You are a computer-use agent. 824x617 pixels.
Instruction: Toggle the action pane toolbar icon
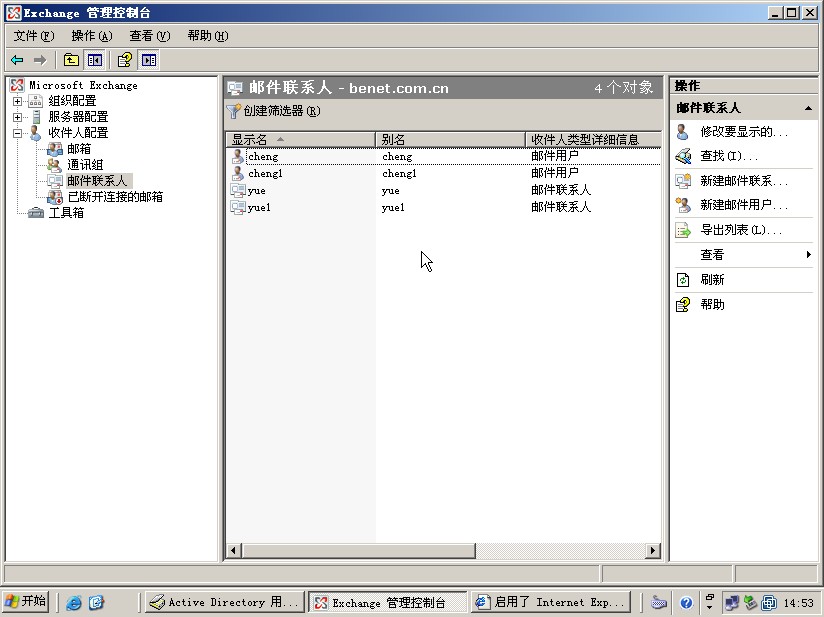[149, 60]
